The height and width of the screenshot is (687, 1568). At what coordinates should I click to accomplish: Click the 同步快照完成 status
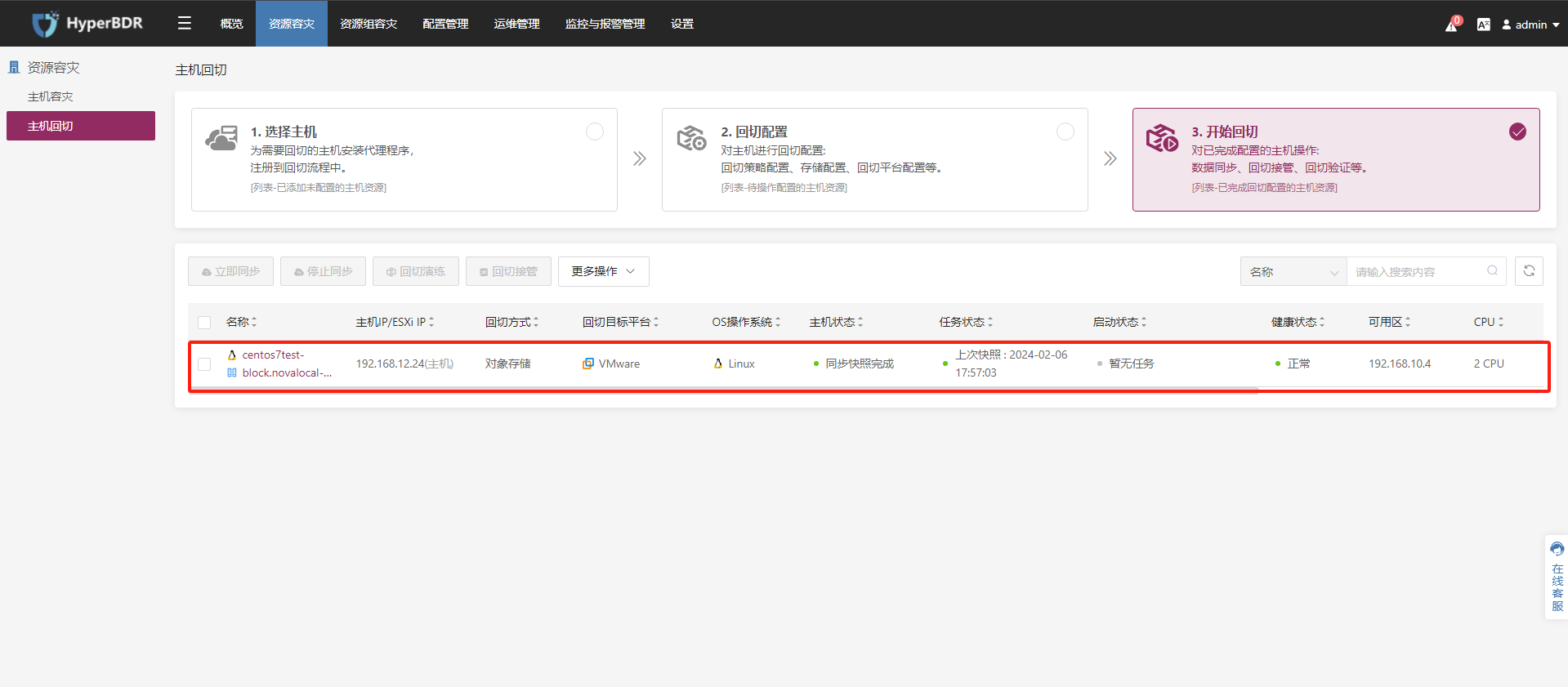coord(860,364)
